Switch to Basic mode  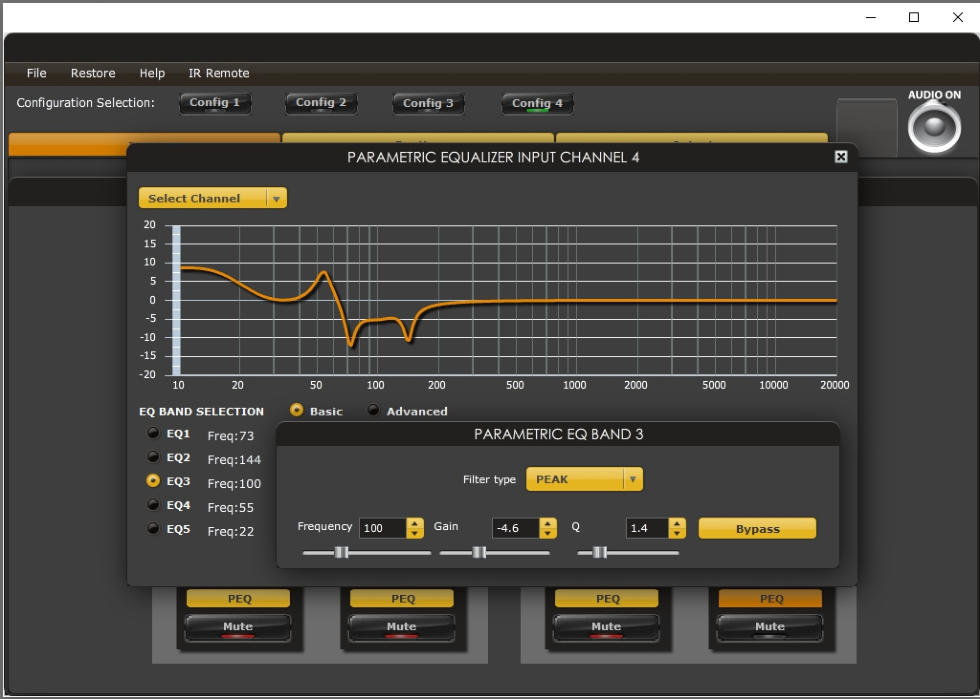(x=297, y=410)
